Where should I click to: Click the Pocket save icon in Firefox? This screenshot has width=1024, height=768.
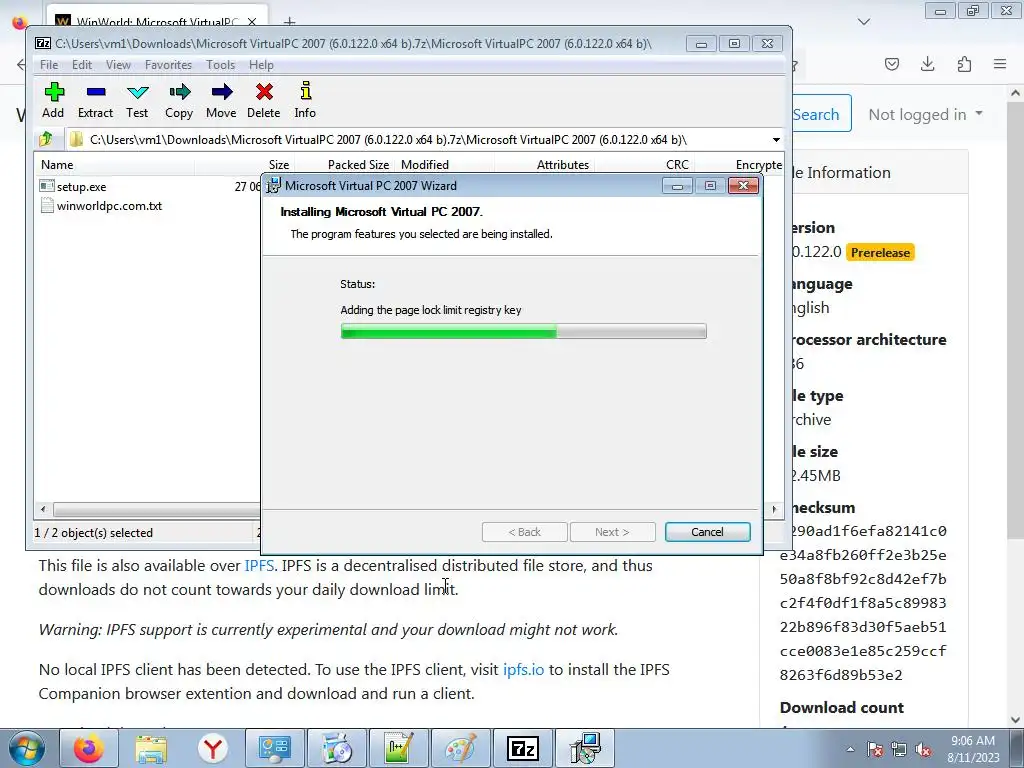pyautogui.click(x=891, y=64)
